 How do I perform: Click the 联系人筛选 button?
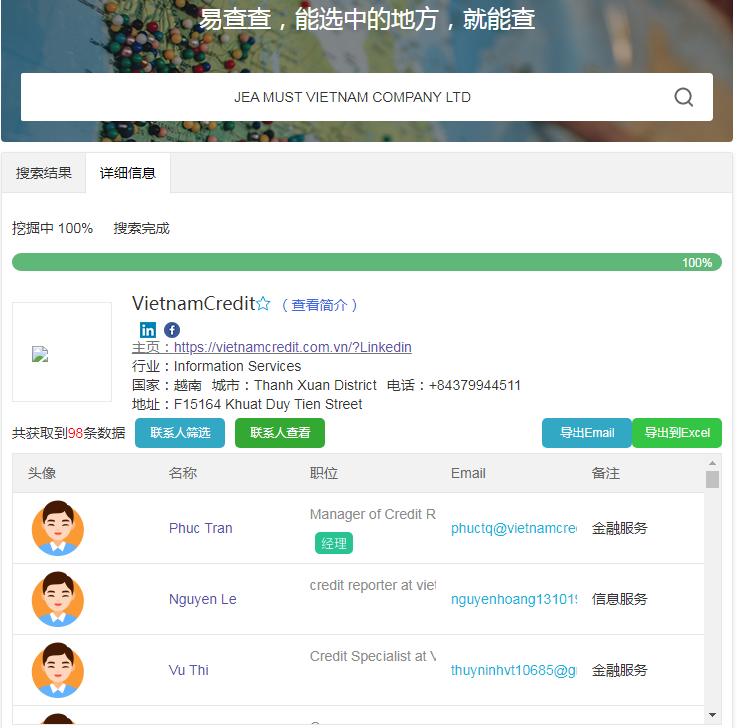tap(180, 432)
